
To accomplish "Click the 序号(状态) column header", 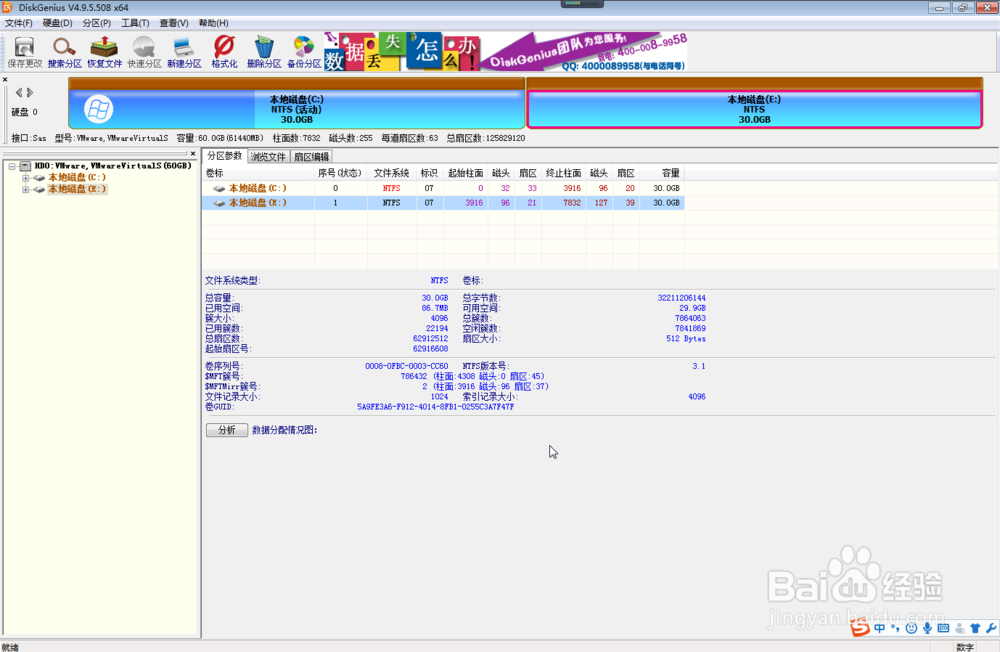I will coord(340,173).
